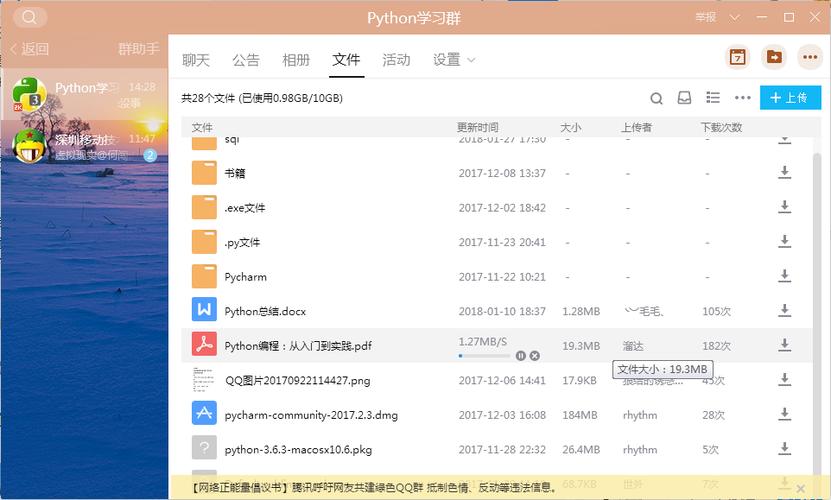Click the python-3.6.3-macosx10.6.pkg filename

298,450
